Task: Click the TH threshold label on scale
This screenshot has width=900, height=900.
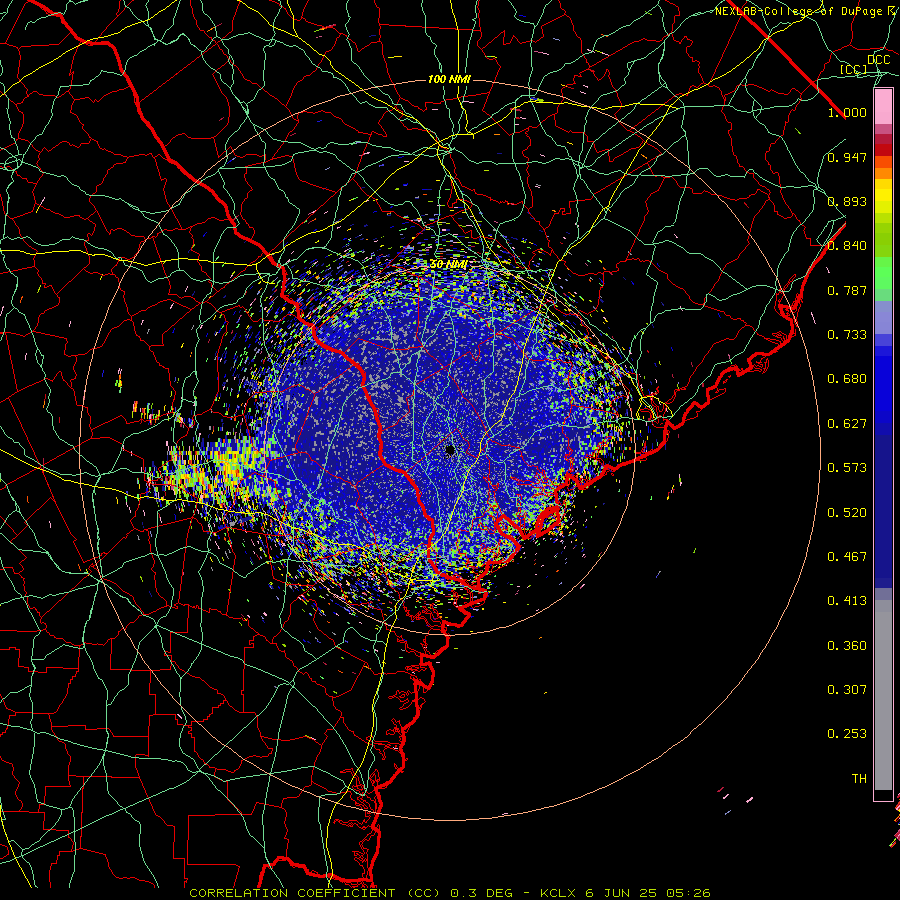Action: coord(859,779)
